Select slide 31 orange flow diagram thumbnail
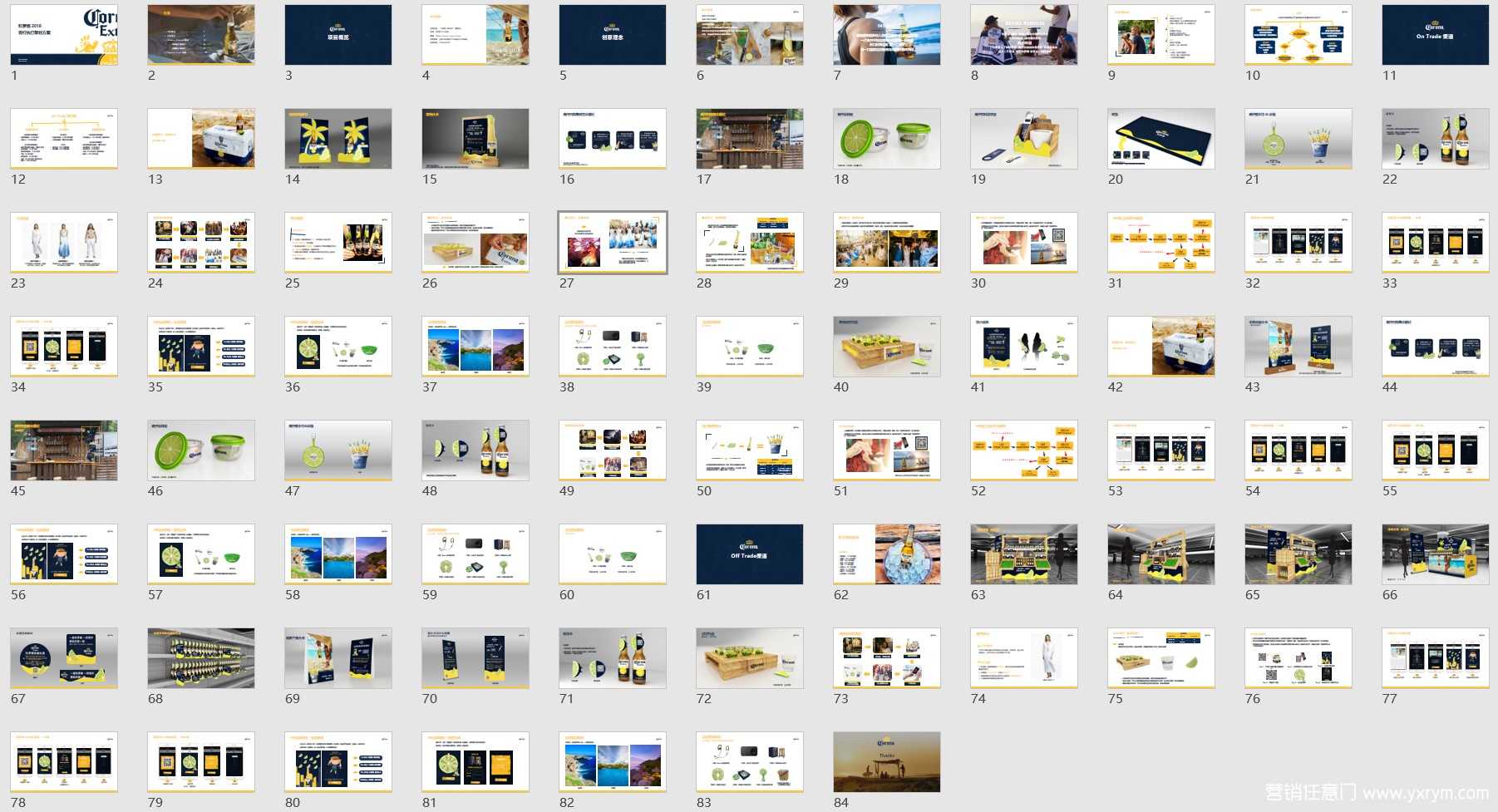Viewport: 1498px width, 812px height. 1161,243
